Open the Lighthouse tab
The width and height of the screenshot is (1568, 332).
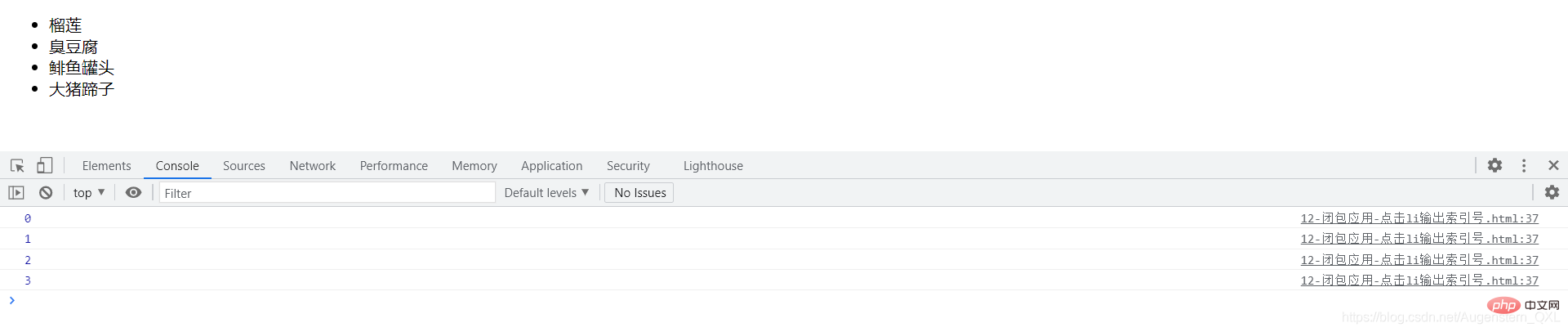point(713,165)
